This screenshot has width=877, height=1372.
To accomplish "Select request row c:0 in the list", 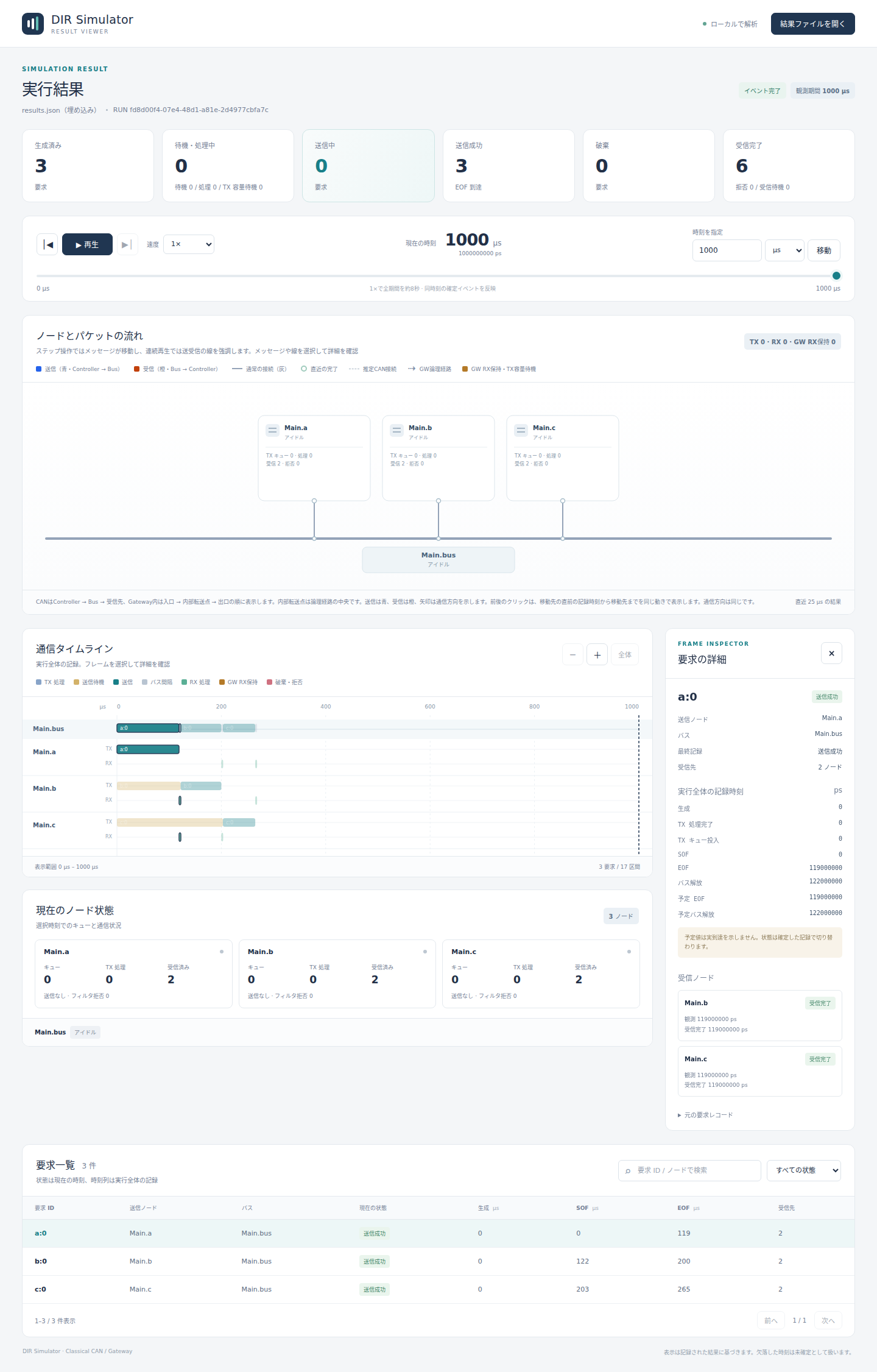I will click(x=438, y=1289).
